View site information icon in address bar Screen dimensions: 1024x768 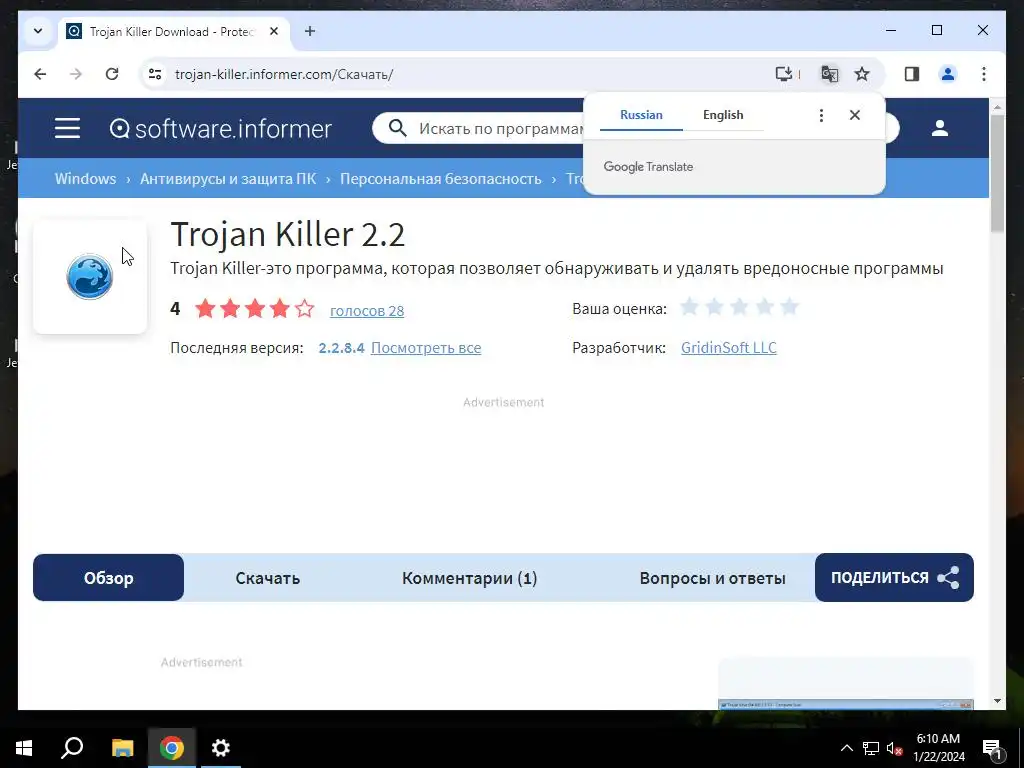[155, 74]
